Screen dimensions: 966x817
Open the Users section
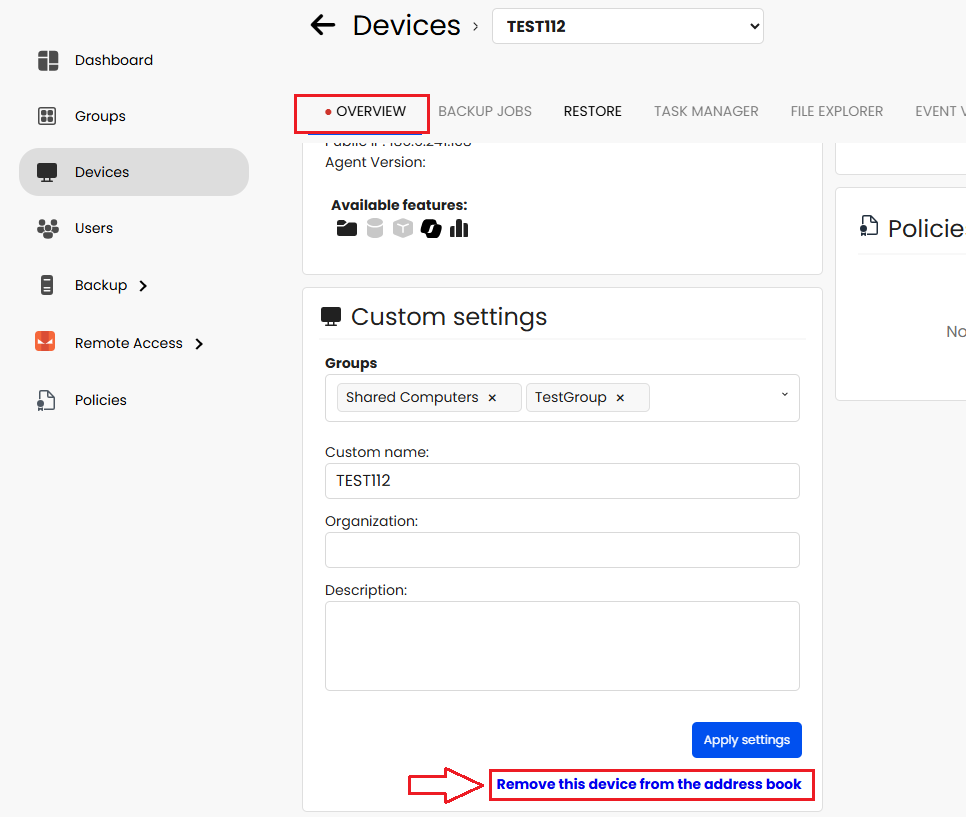tap(93, 228)
